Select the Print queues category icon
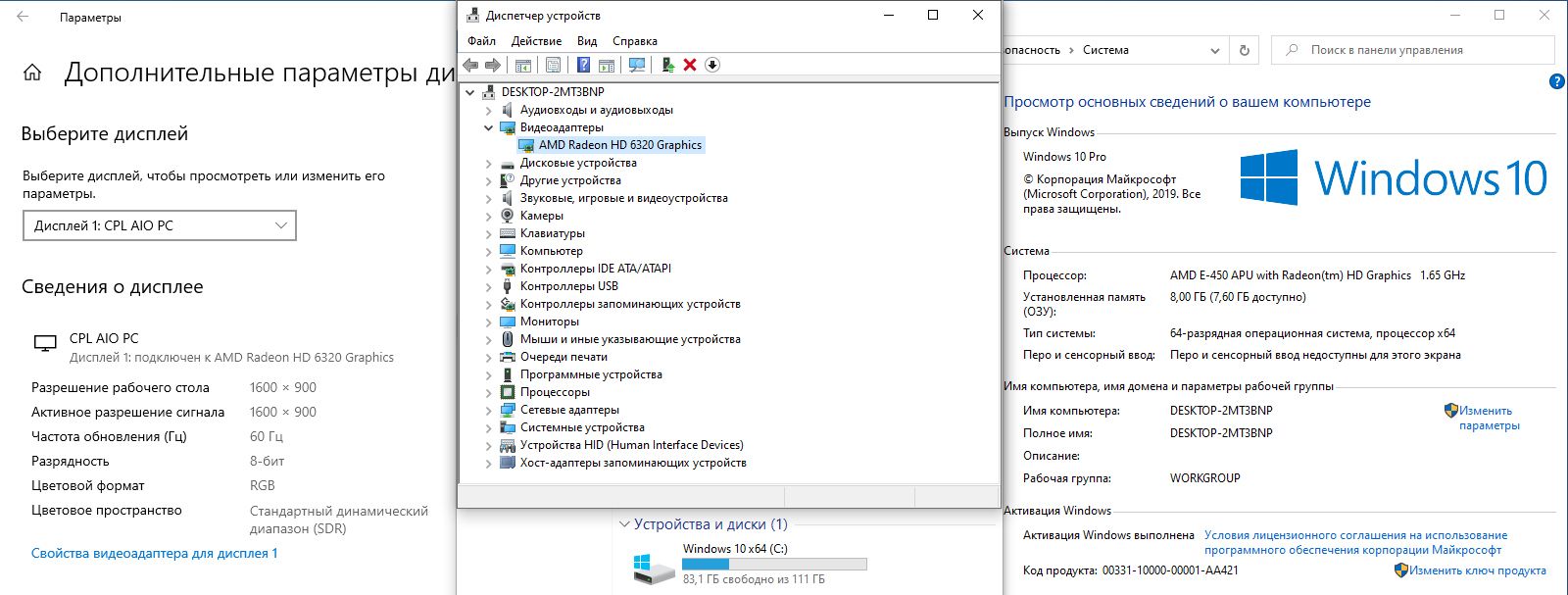1568x595 pixels. [508, 357]
